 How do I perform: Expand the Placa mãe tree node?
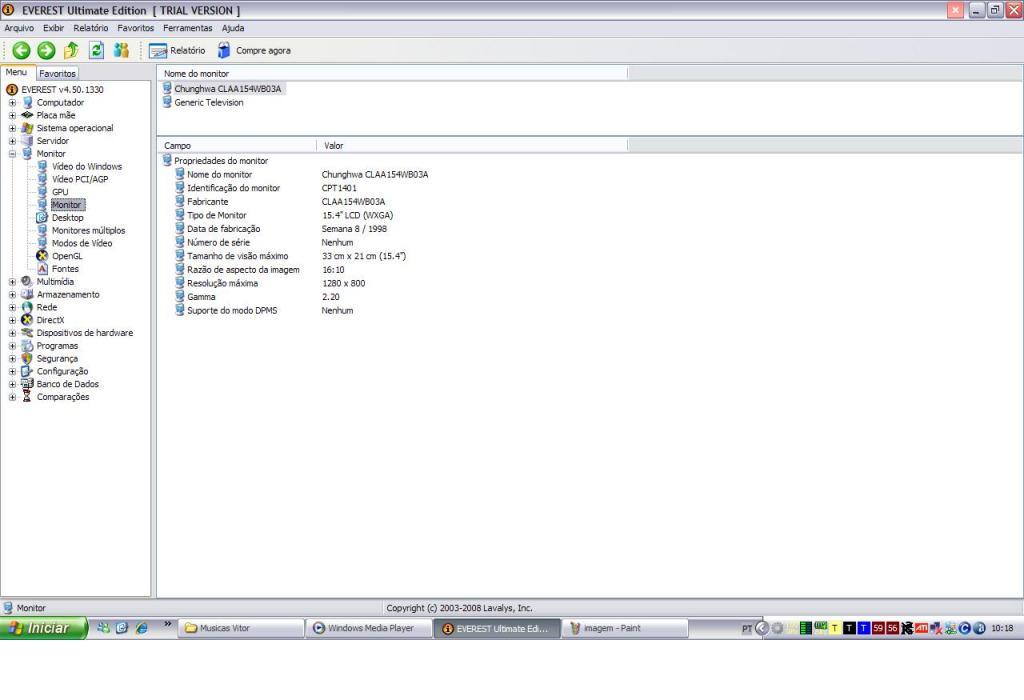[12, 116]
